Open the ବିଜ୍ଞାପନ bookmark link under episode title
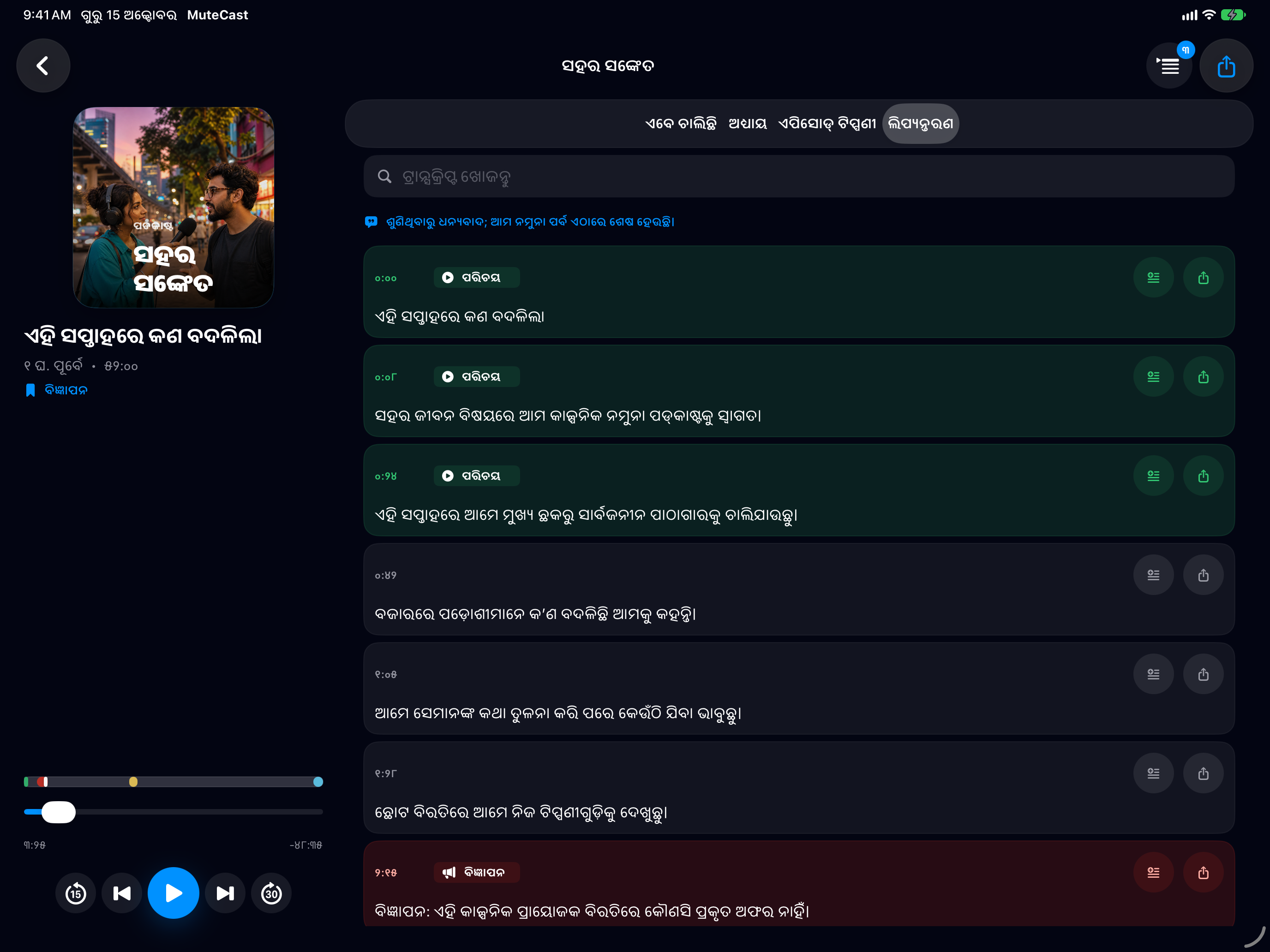The height and width of the screenshot is (952, 1270). (57, 390)
